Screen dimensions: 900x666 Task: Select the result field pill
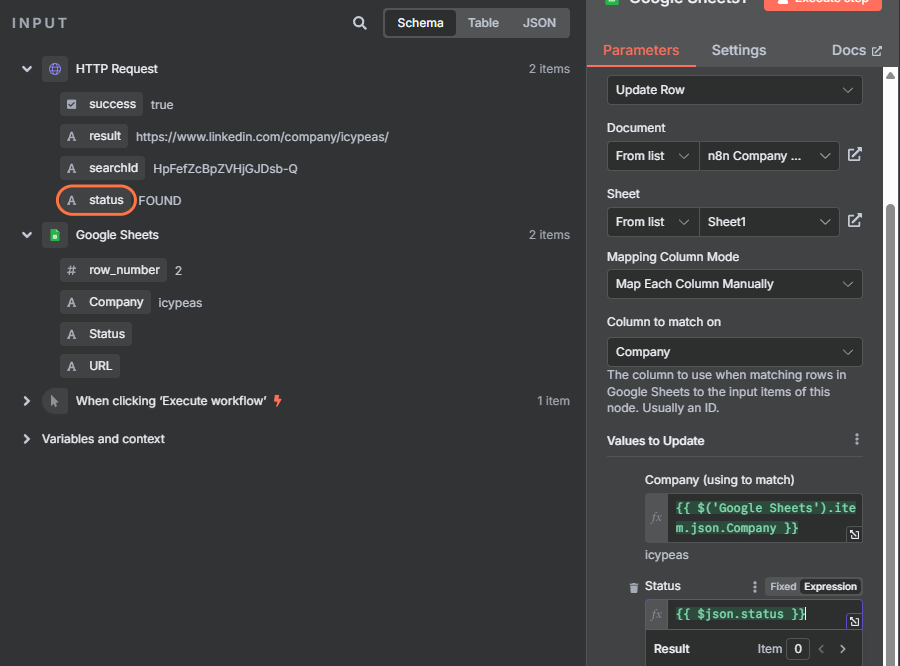(94, 136)
